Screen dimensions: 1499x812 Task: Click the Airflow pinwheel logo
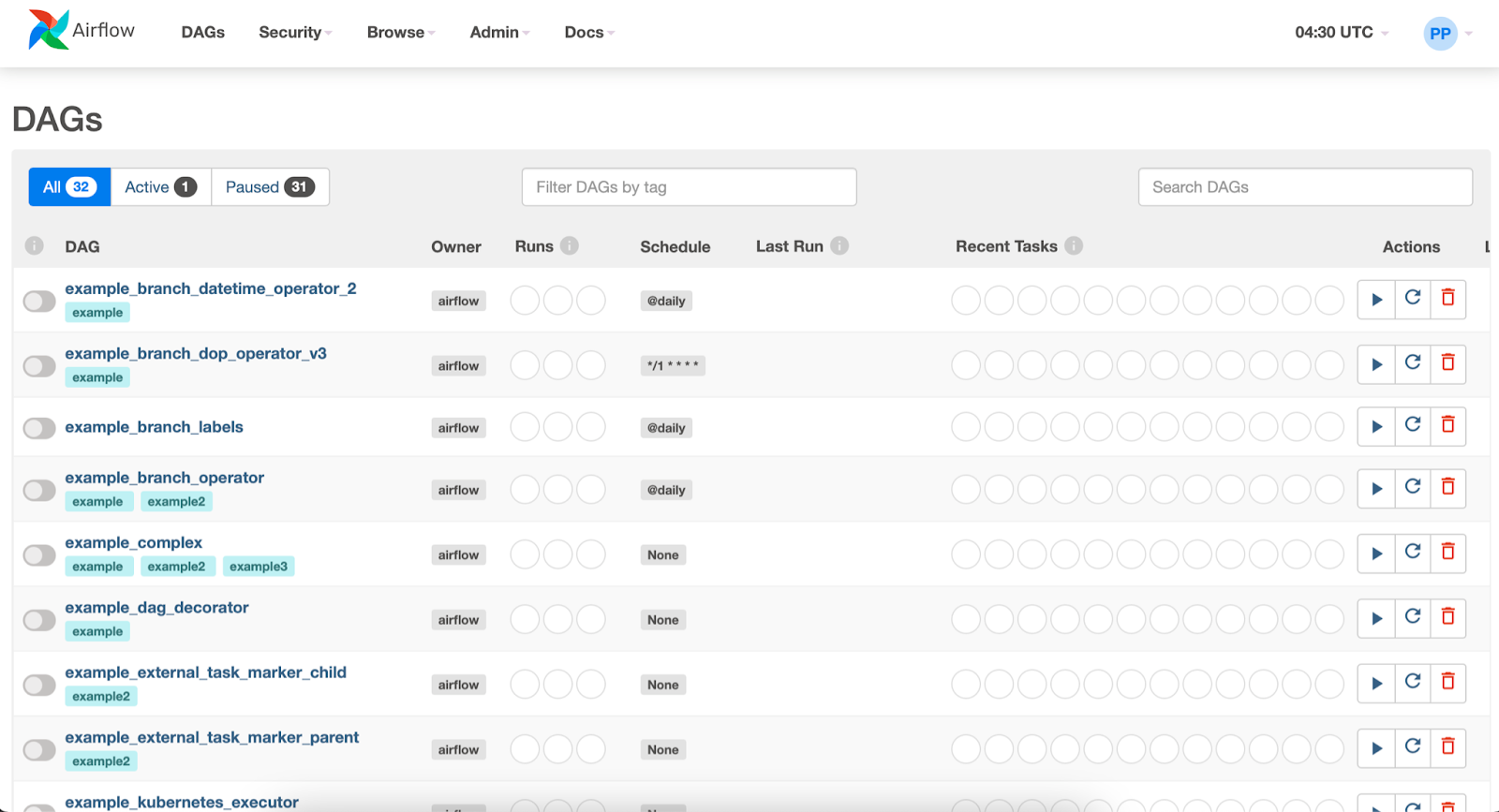tap(49, 30)
